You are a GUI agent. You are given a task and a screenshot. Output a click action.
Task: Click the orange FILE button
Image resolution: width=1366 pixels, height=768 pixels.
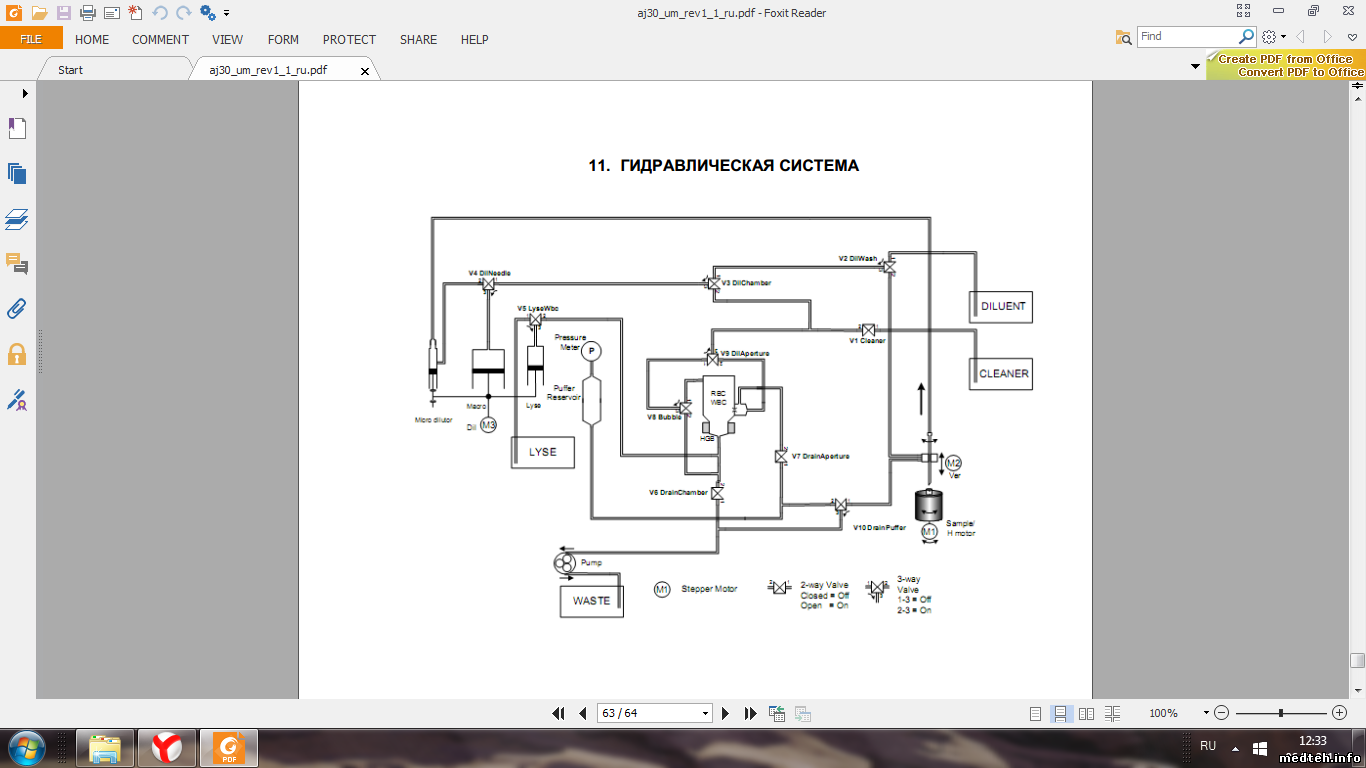pos(31,39)
